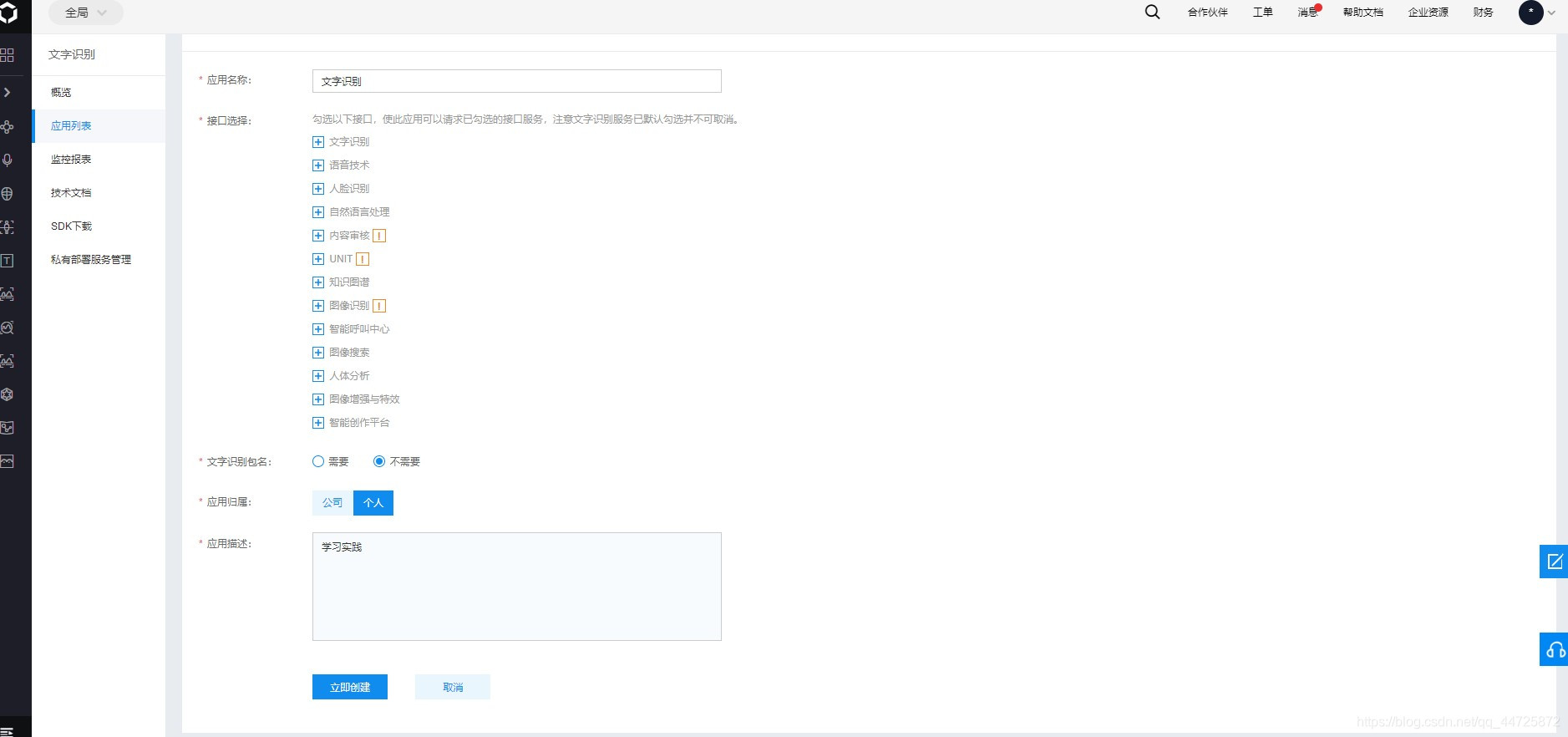Open 应用列表 in side menu
1568x737 pixels.
click(99, 126)
